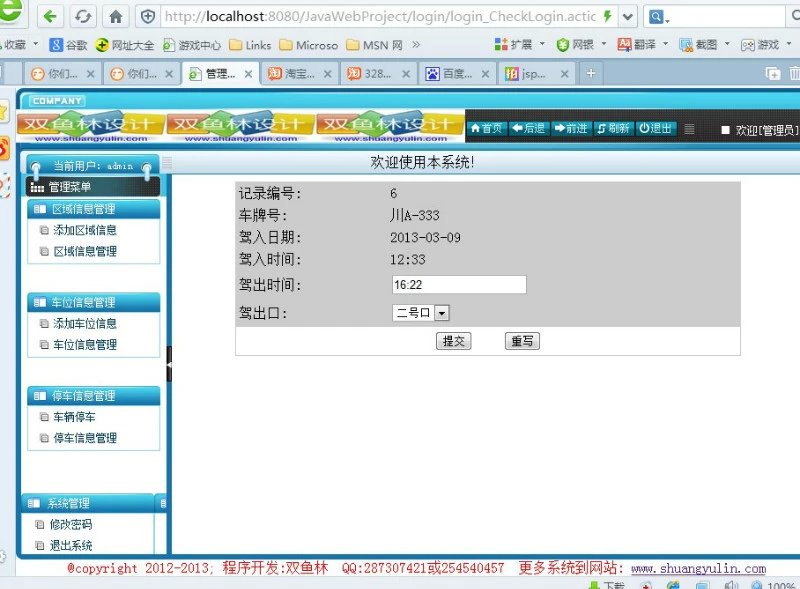Viewport: 800px width, 589px height.
Task: Open 车辆停车 menu item
Action: click(74, 417)
